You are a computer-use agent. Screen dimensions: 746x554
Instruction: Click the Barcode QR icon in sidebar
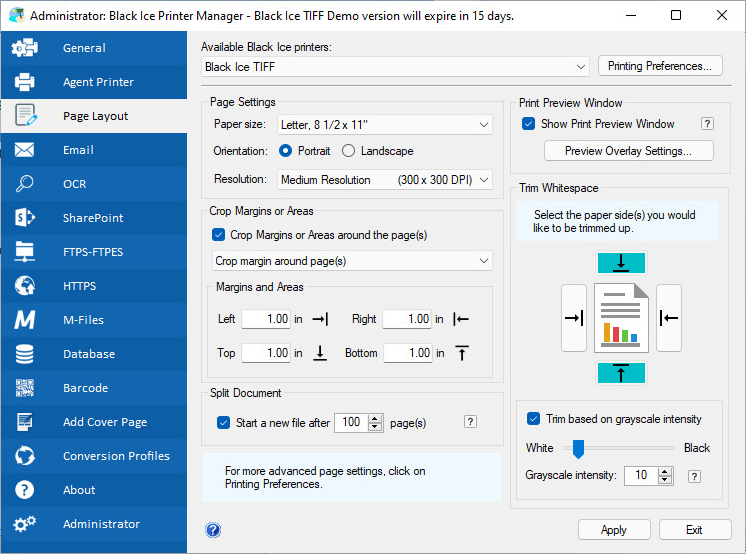click(24, 388)
